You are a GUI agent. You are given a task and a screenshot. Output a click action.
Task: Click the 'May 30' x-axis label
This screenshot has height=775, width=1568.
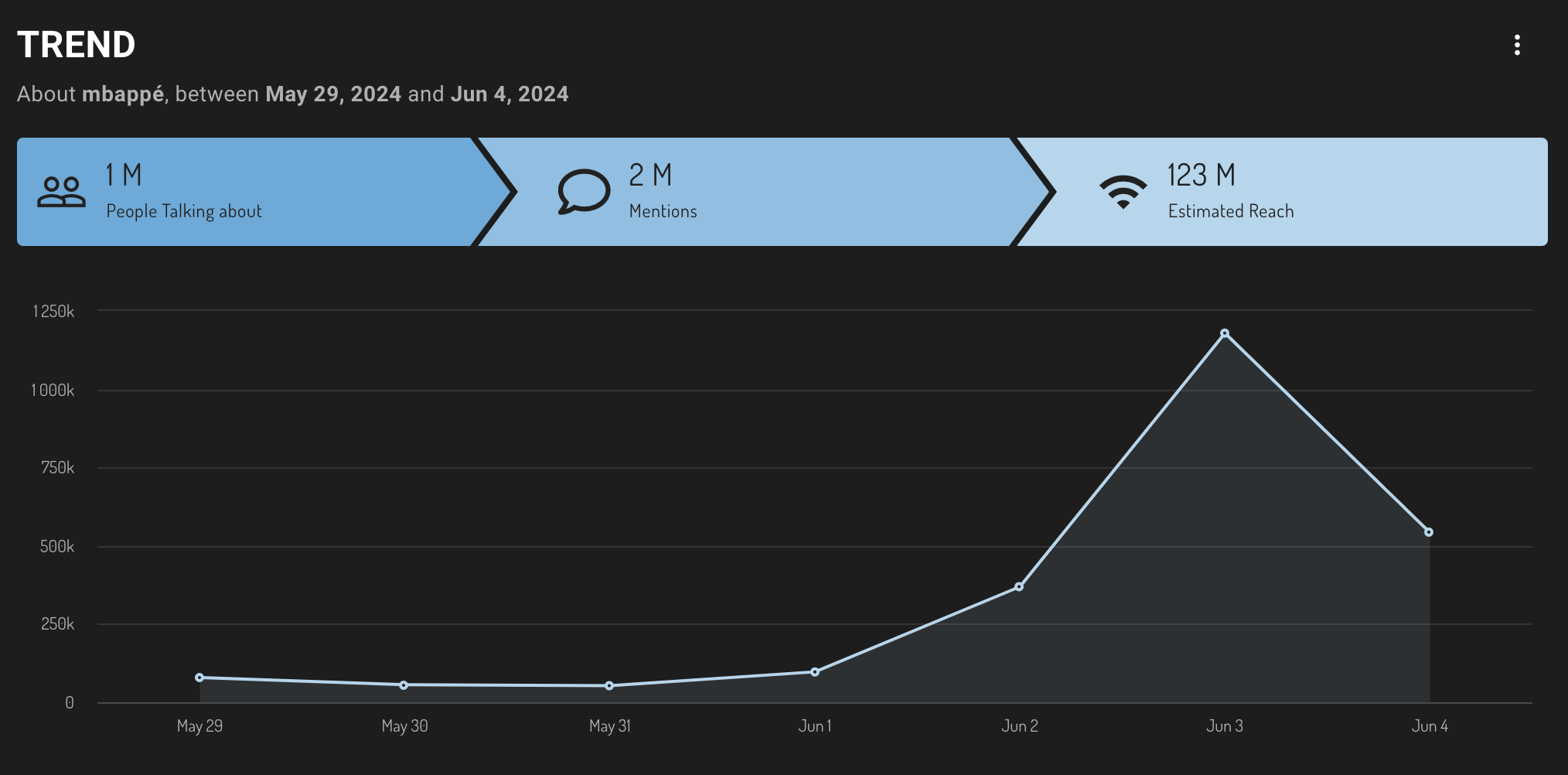click(x=404, y=726)
